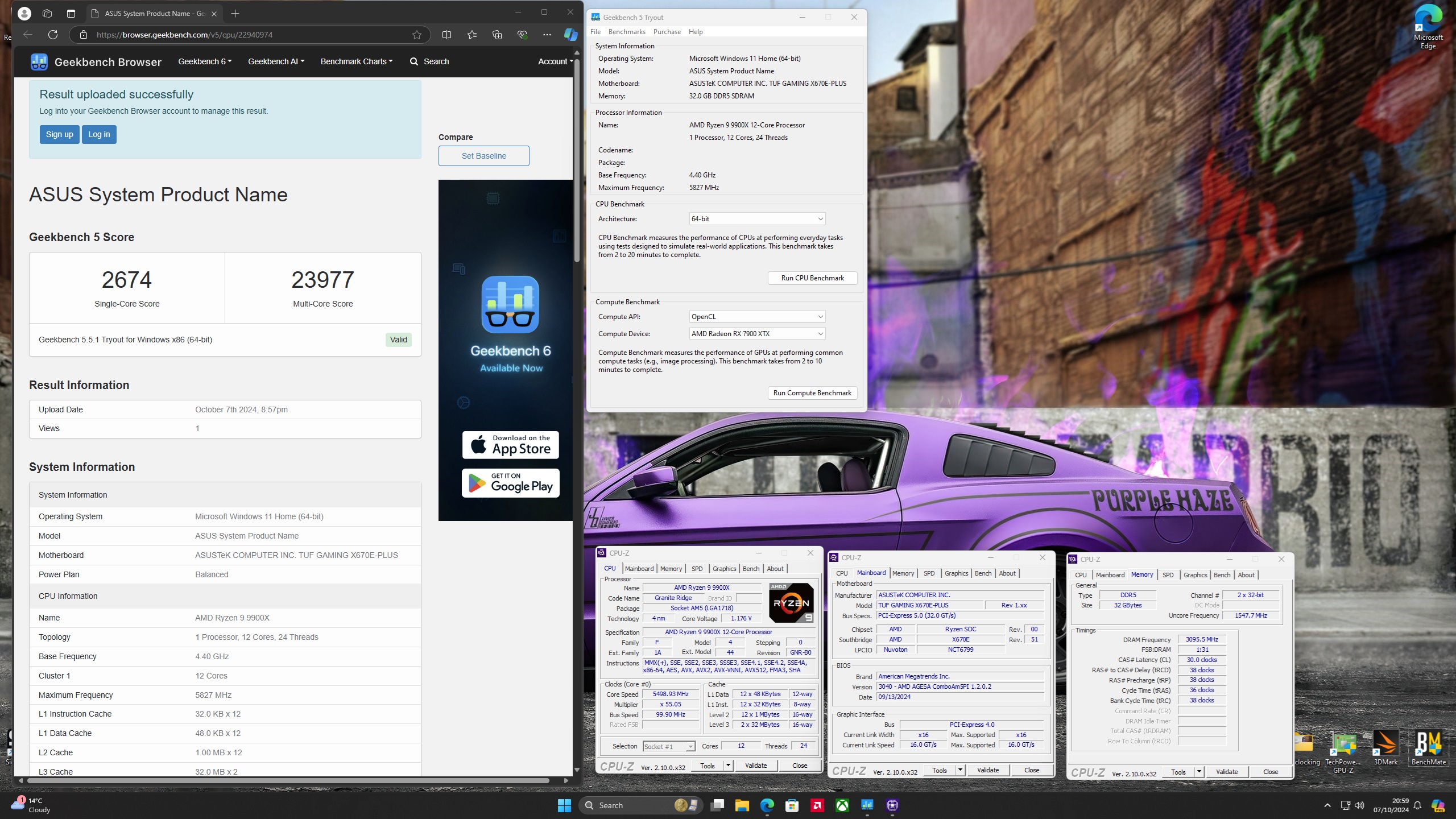The height and width of the screenshot is (819, 1456).
Task: Expand the Geekbench AI nav dropdown
Action: 276,61
